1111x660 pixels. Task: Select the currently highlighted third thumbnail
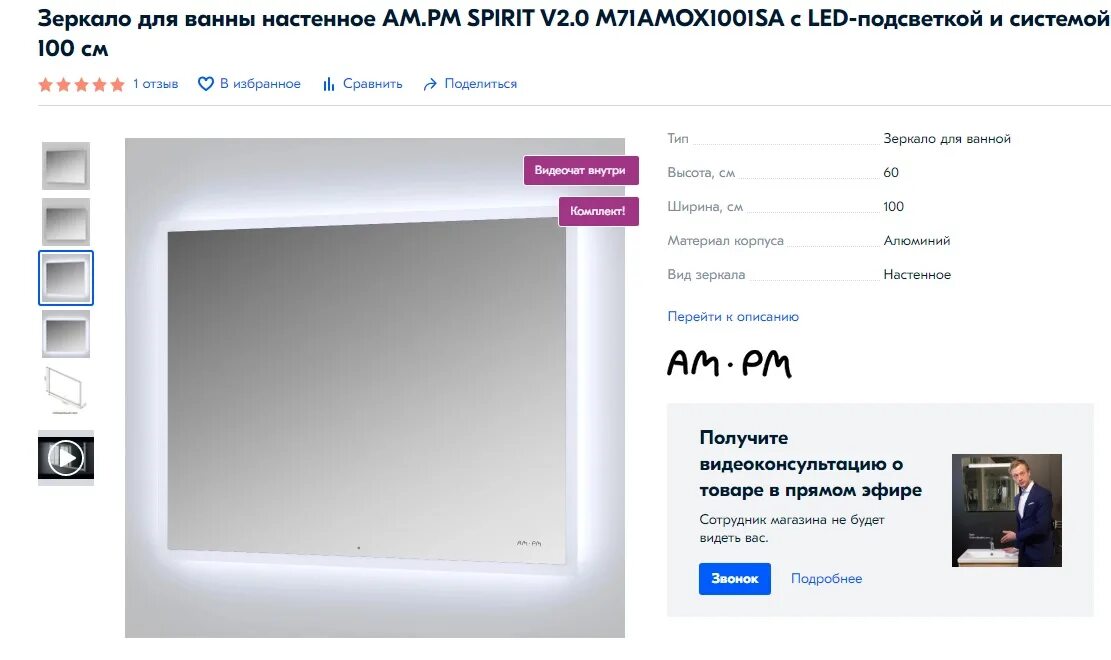click(66, 278)
